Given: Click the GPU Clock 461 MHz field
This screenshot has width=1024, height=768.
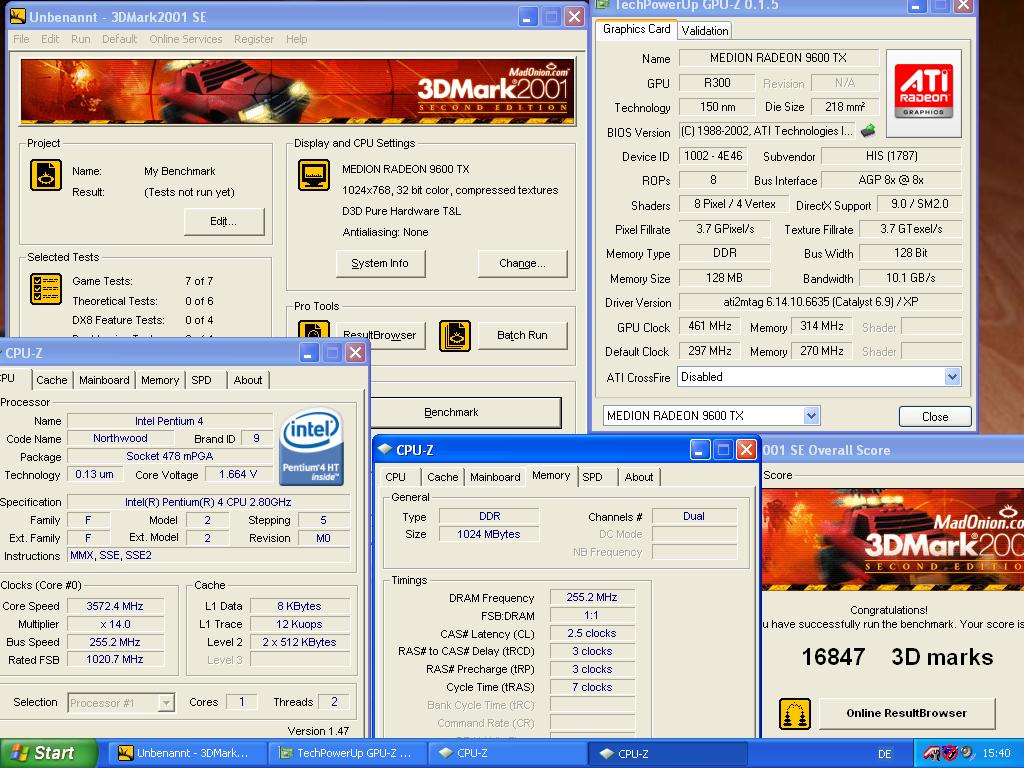Looking at the screenshot, I should [x=710, y=326].
